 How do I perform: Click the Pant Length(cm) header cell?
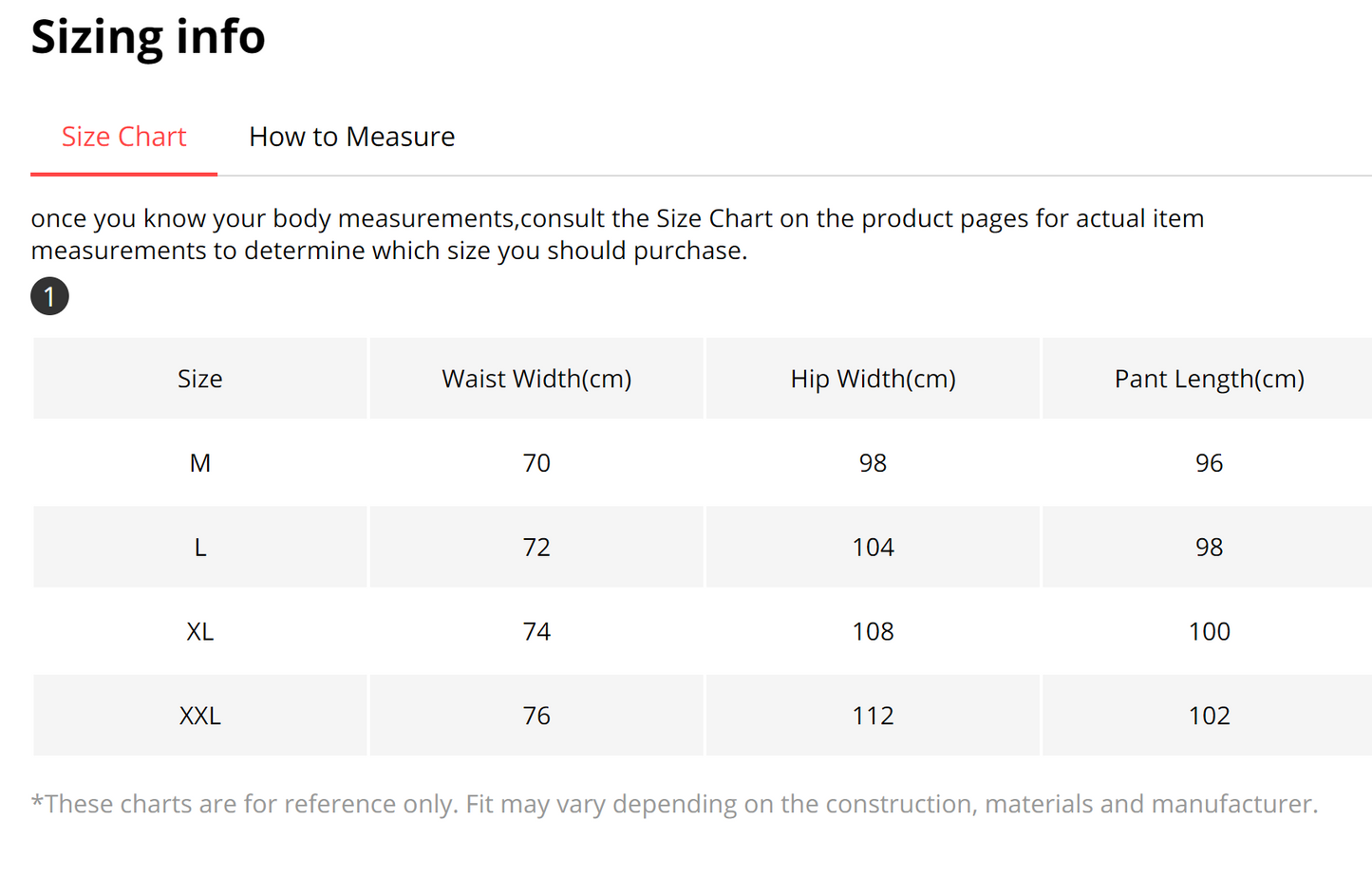[1209, 379]
